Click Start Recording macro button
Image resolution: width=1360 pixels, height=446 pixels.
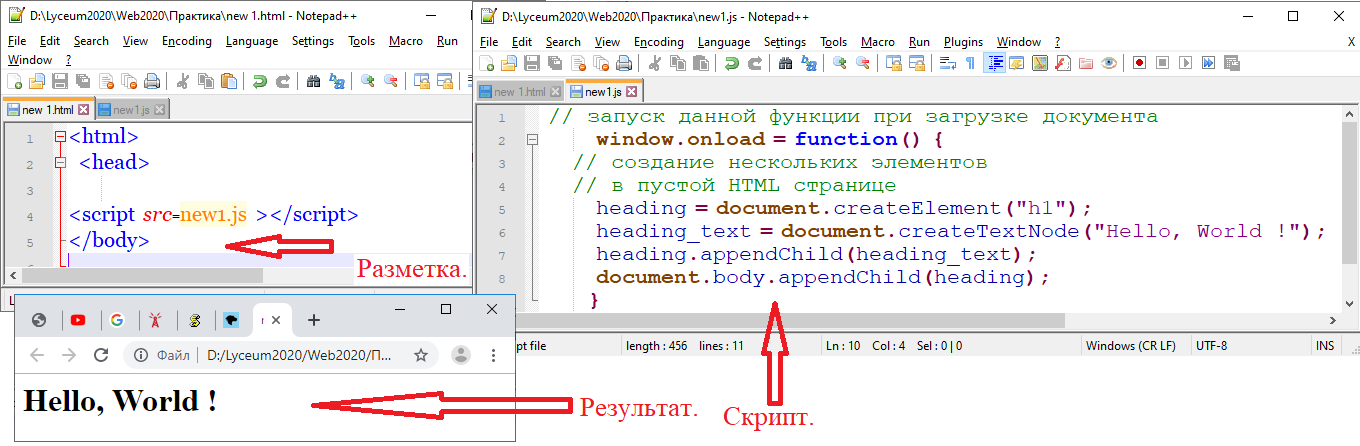[1139, 63]
